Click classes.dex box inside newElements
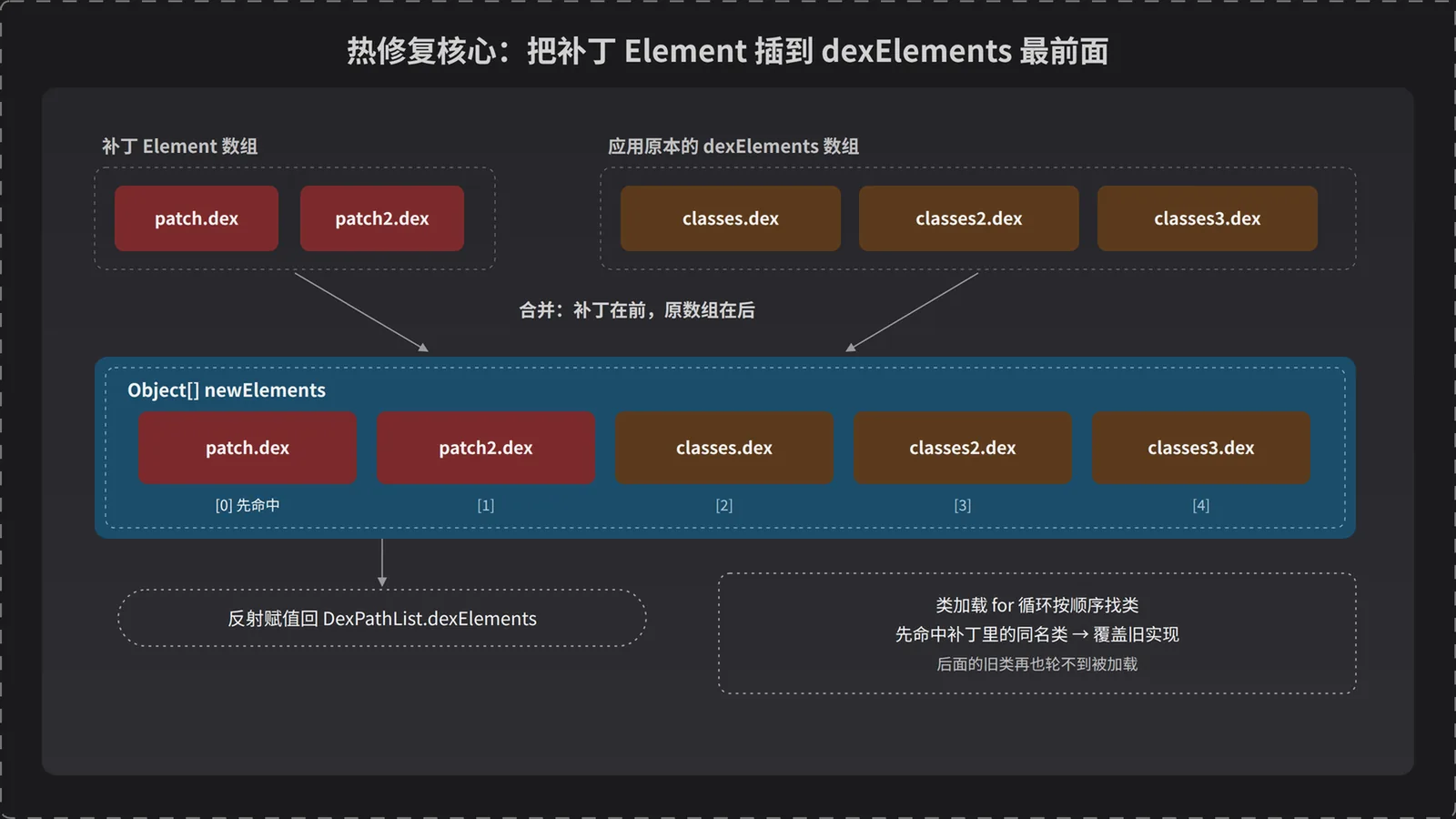This screenshot has height=819, width=1456. pyautogui.click(x=724, y=448)
